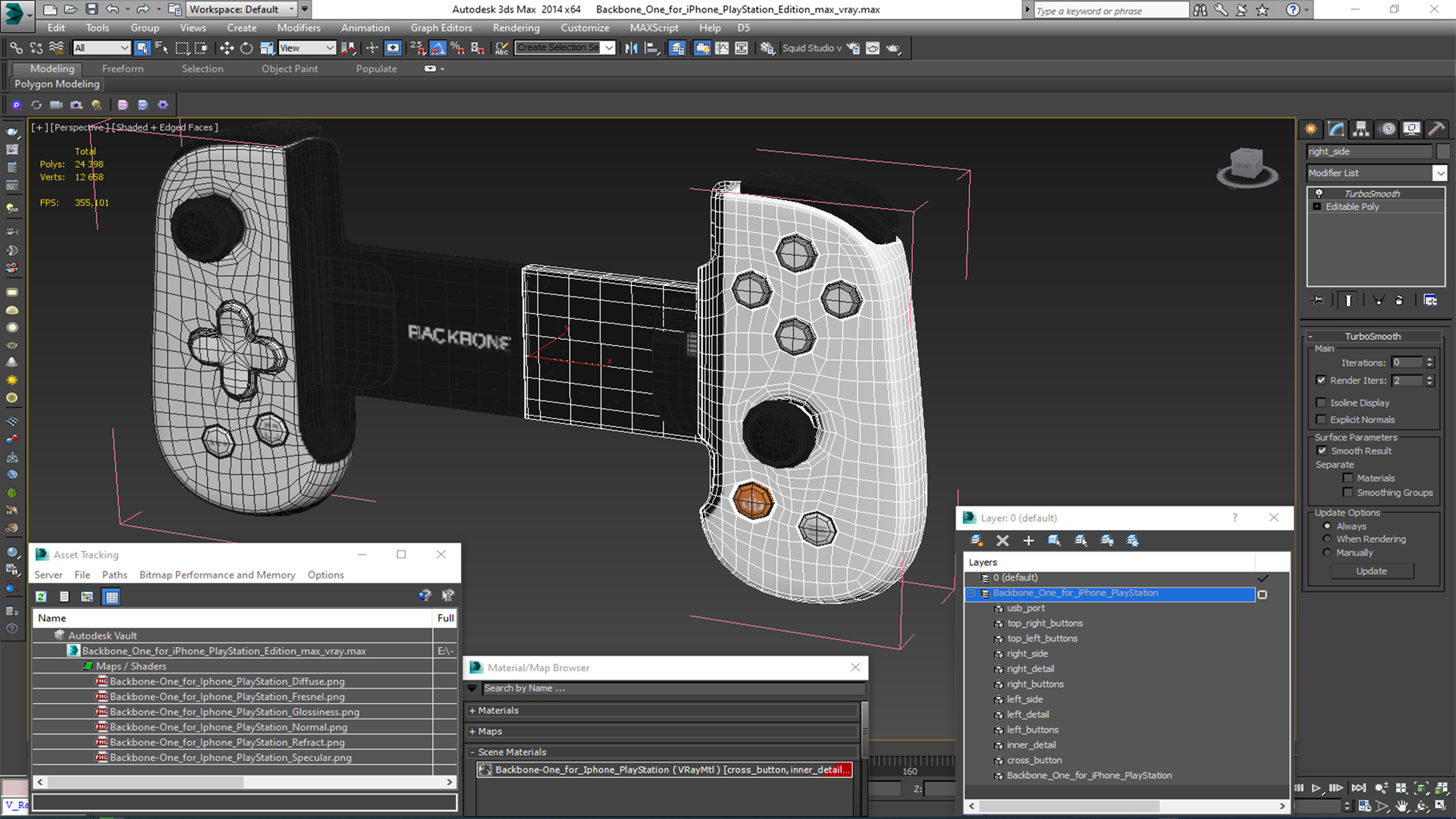The height and width of the screenshot is (819, 1456).
Task: Expand Editable Poly in modifier stack
Action: pyautogui.click(x=1317, y=206)
